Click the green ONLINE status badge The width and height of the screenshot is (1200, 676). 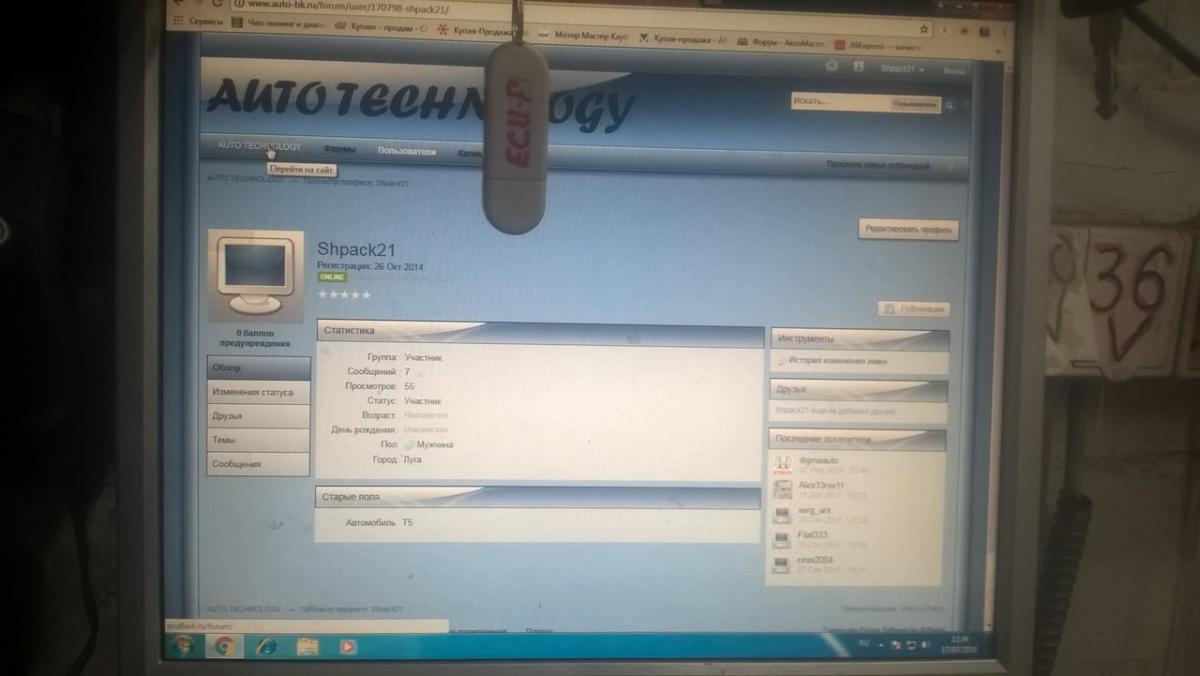(332, 277)
